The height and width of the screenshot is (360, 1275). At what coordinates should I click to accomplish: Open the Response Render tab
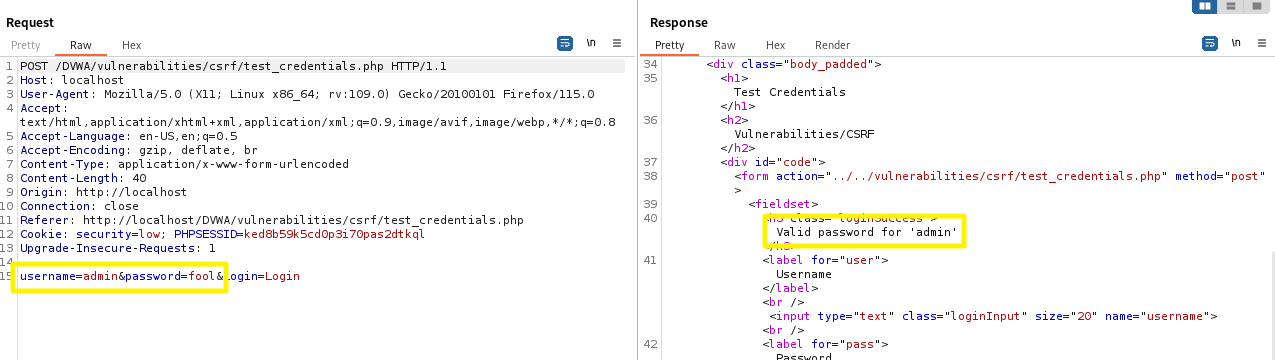tap(833, 45)
